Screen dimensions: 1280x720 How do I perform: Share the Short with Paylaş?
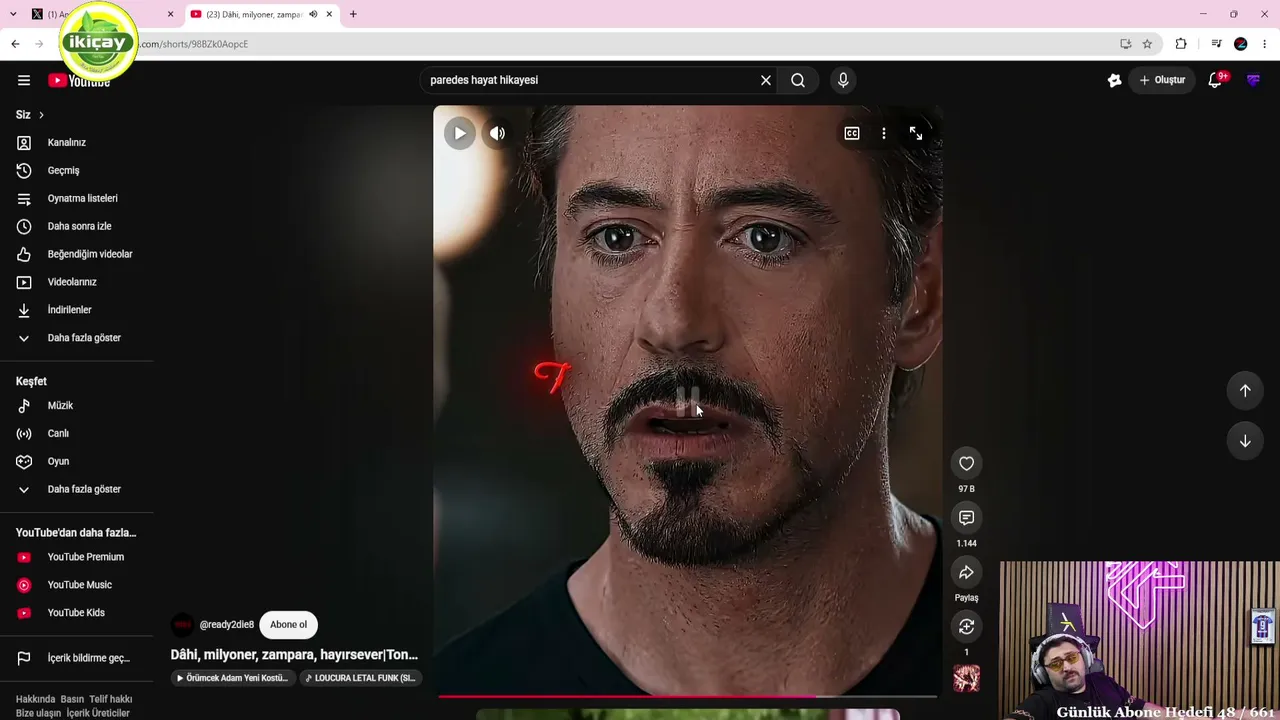[x=966, y=573]
